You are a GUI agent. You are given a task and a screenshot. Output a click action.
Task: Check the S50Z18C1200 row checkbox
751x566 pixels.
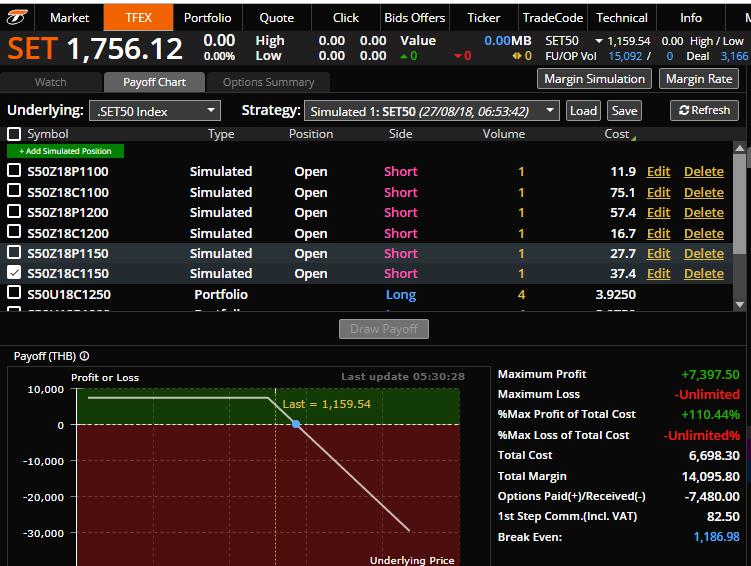tap(14, 232)
